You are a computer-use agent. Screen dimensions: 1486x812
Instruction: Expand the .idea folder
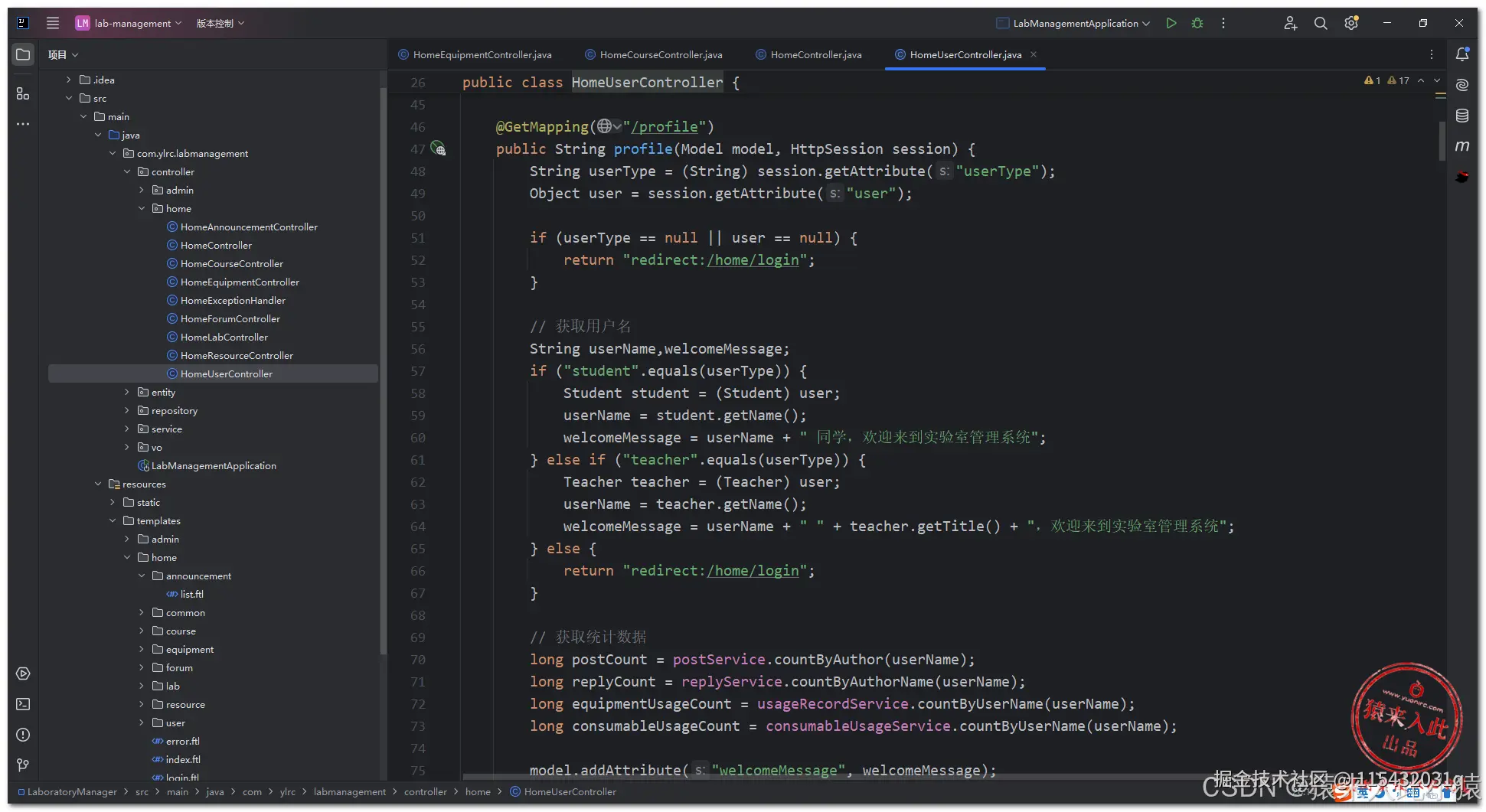[x=68, y=80]
